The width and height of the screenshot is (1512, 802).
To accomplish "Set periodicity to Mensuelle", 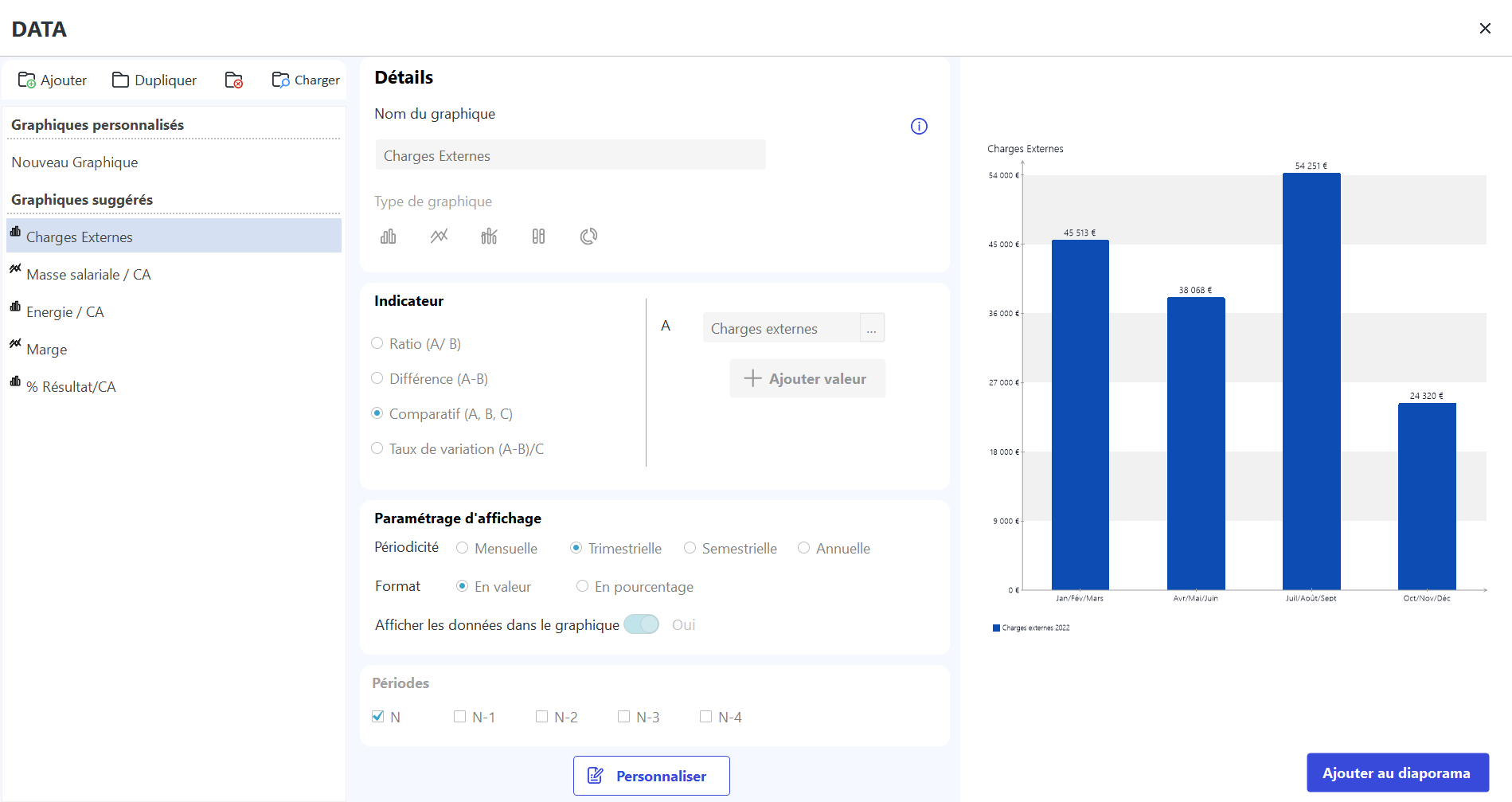I will [462, 548].
